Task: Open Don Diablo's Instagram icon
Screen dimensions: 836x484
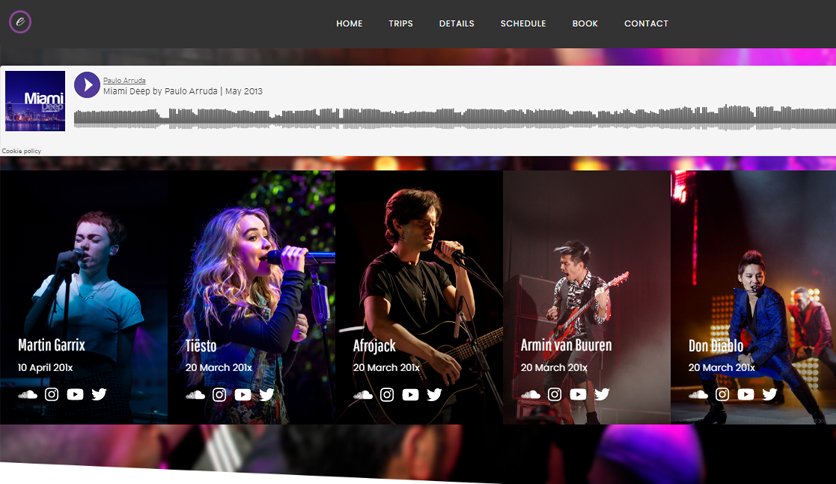Action: coord(722,394)
